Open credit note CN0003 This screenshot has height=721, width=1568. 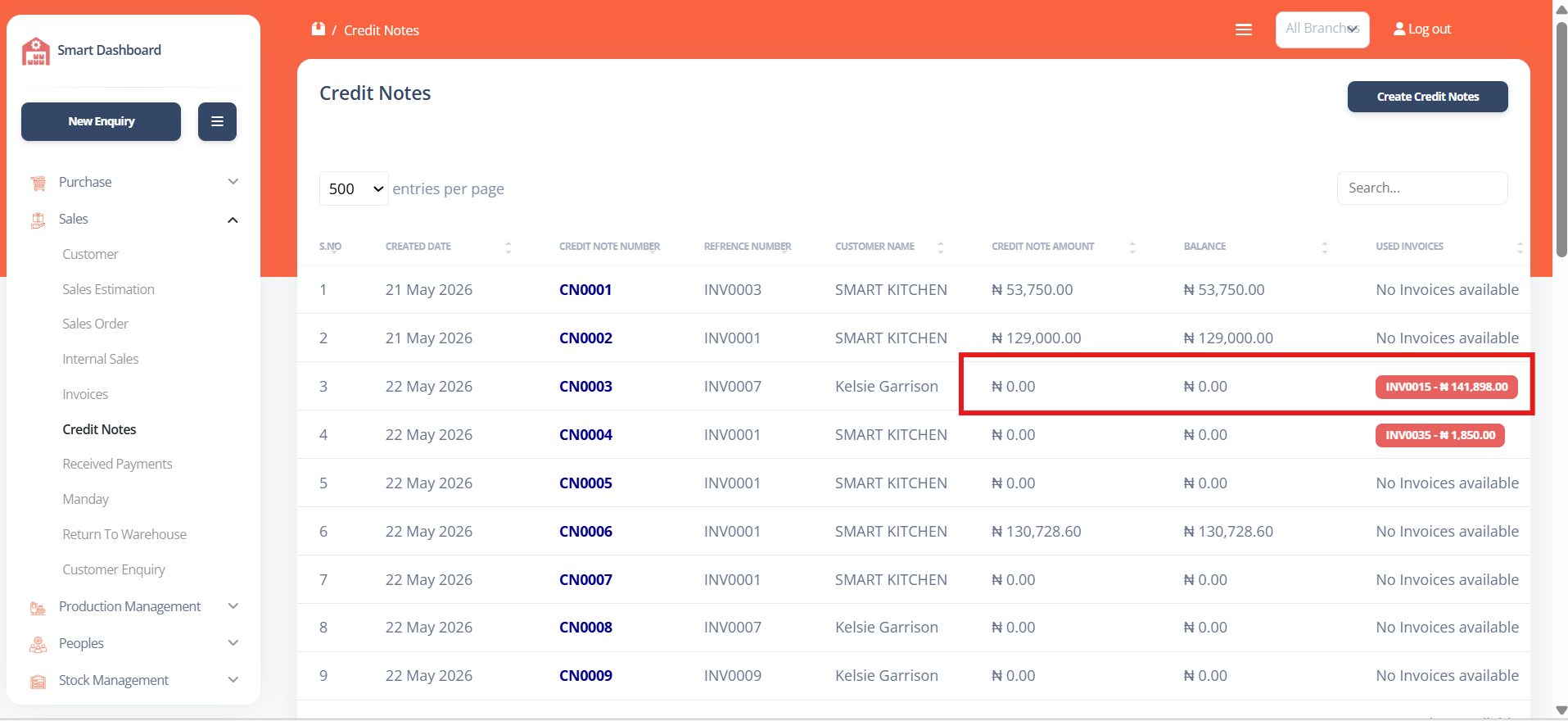tap(585, 386)
